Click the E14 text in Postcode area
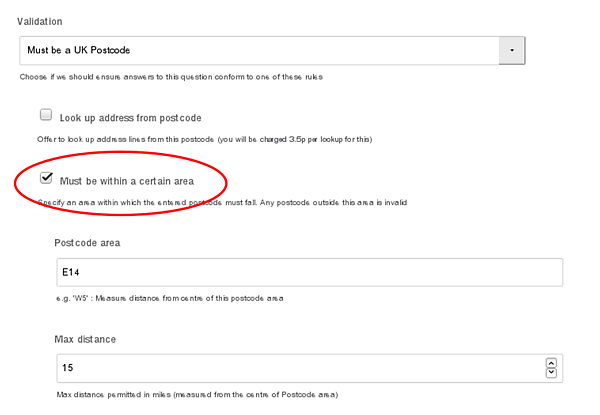The width and height of the screenshot is (600, 415). [x=71, y=272]
